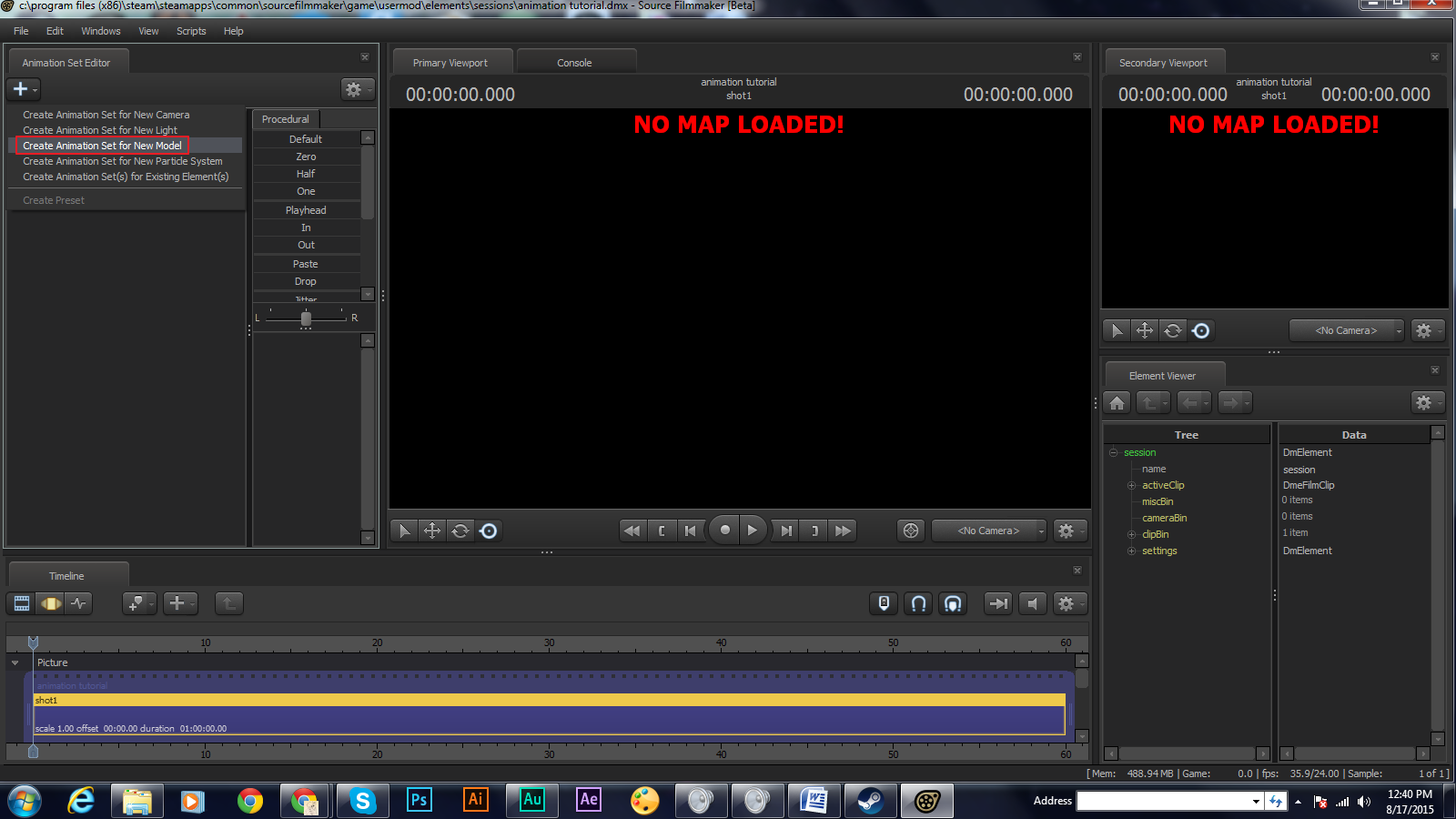Click the Element Viewer back arrow
Viewport: 1456px width, 819px height.
[x=1193, y=402]
